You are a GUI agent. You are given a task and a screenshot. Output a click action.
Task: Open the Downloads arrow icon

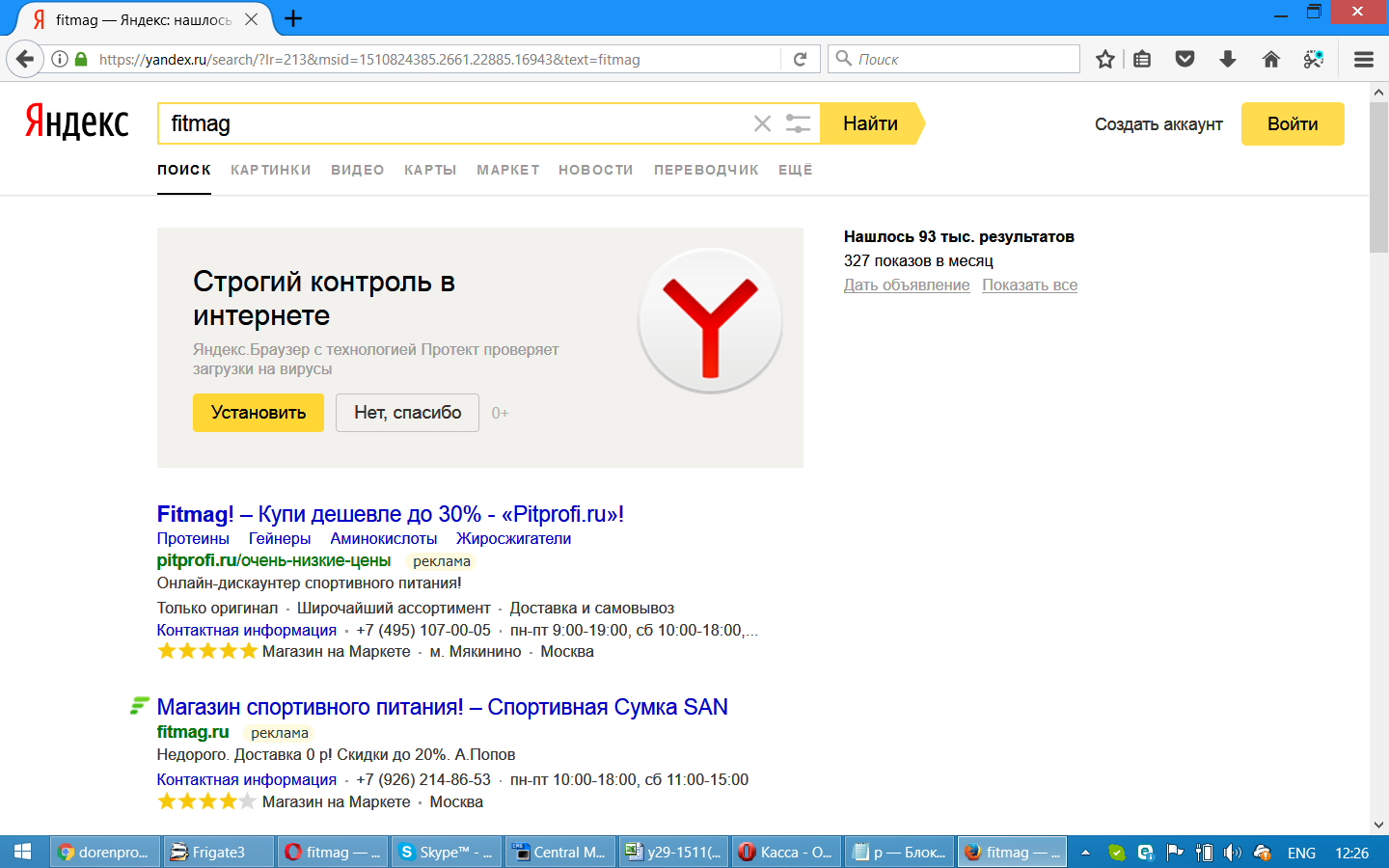pyautogui.click(x=1228, y=59)
